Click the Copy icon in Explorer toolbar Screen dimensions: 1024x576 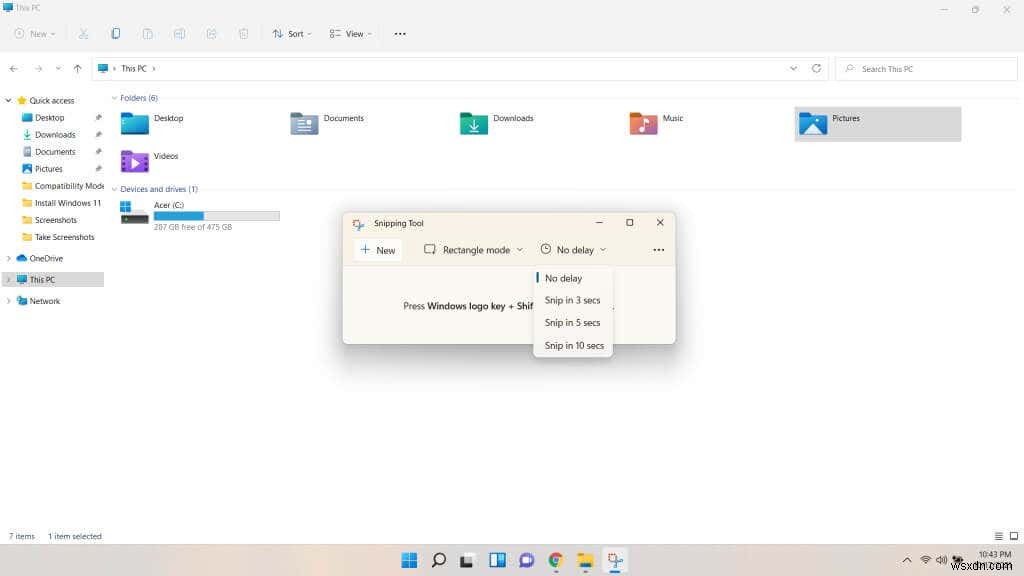(x=116, y=33)
